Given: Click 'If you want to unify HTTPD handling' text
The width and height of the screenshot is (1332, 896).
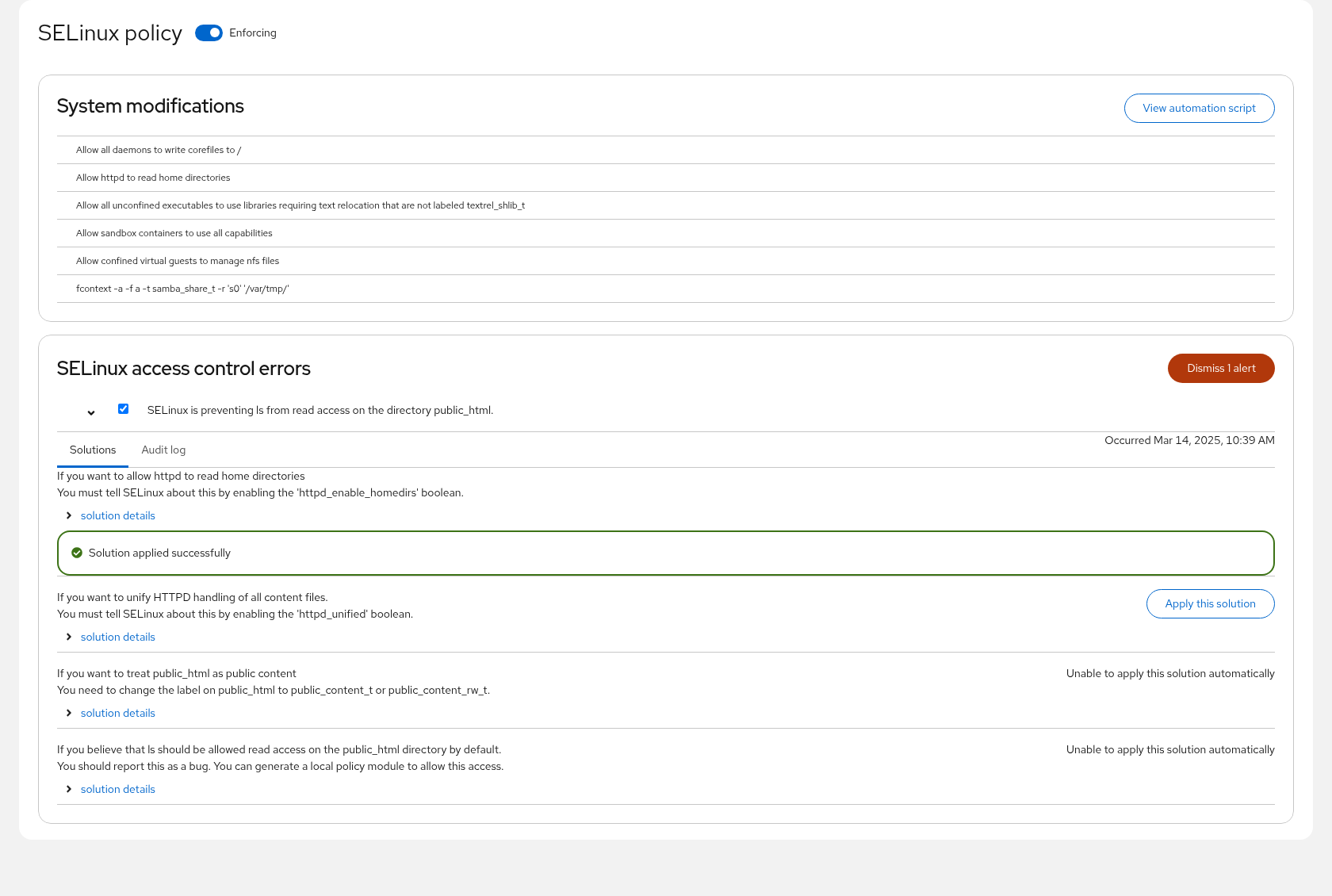Looking at the screenshot, I should pos(193,597).
